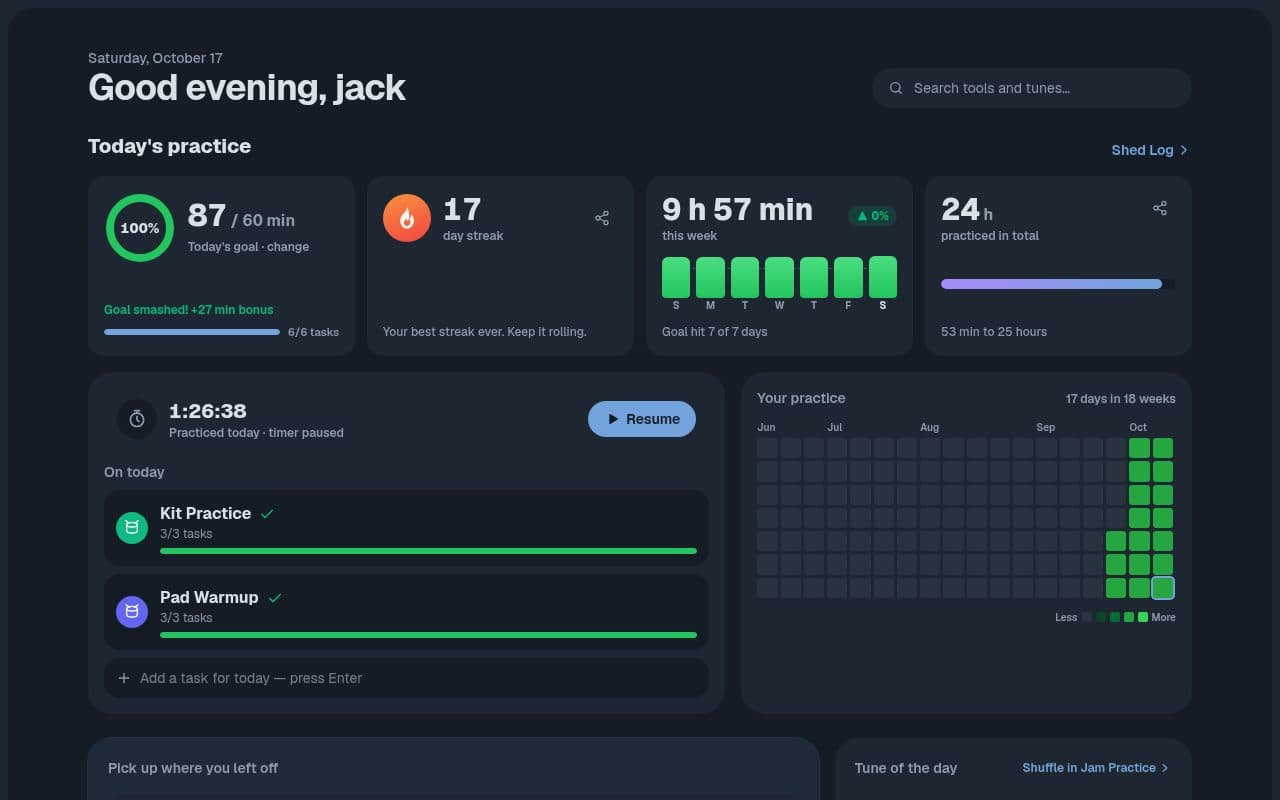Resume the paused practice timer
1280x800 pixels.
point(642,419)
